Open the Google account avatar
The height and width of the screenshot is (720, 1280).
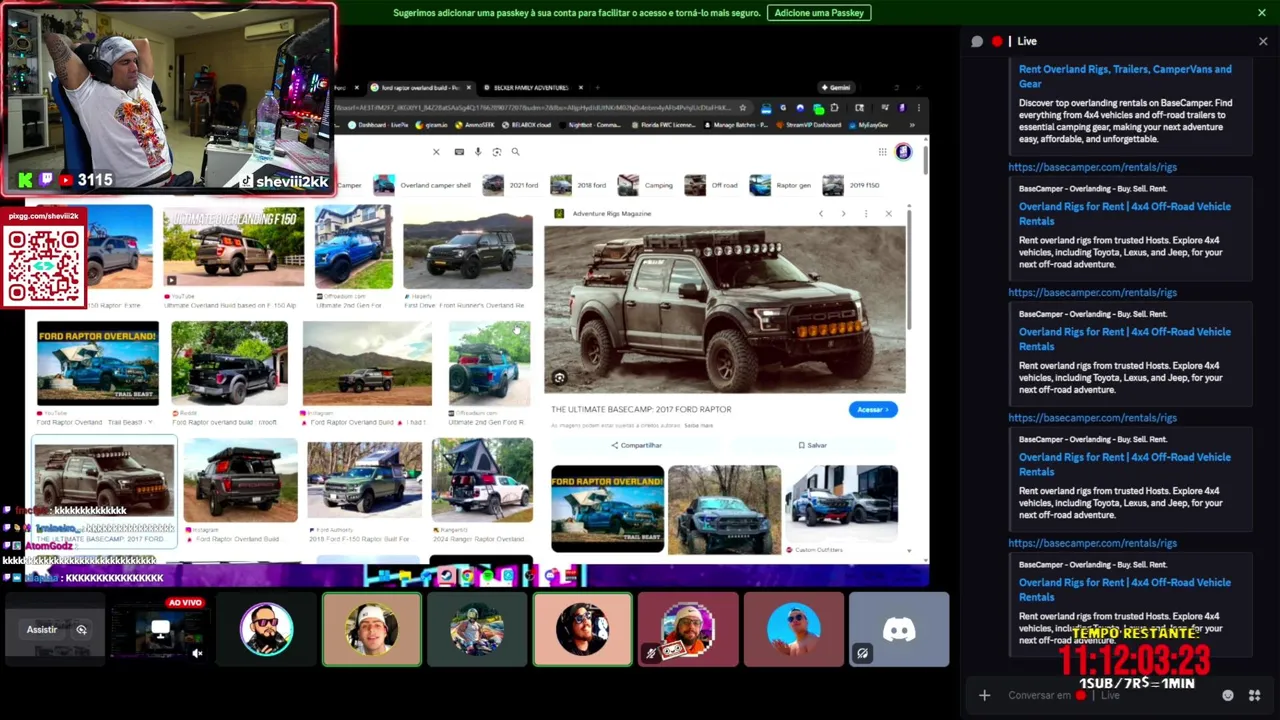[903, 152]
